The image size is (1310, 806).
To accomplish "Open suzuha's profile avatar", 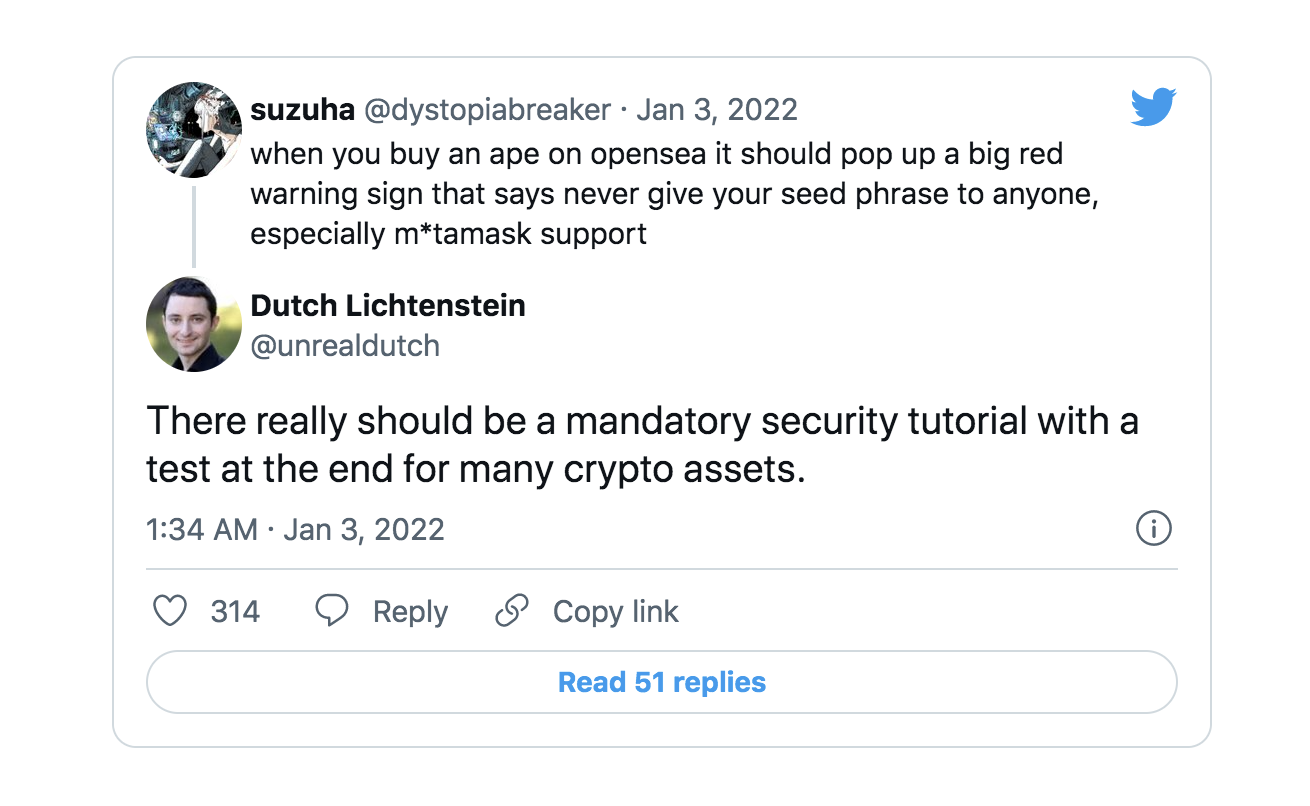I will tap(194, 131).
